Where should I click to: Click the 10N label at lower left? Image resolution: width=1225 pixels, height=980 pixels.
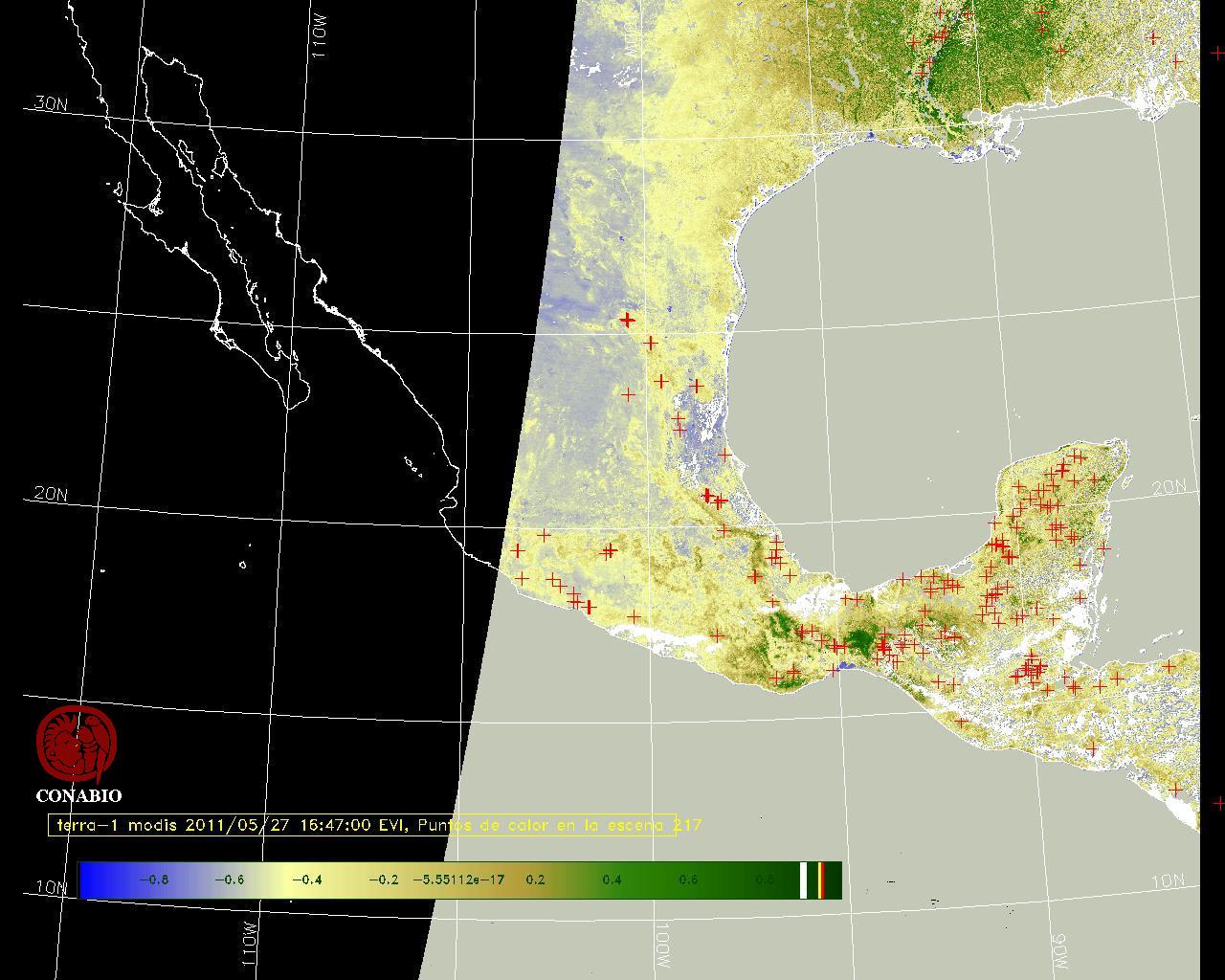(52, 887)
